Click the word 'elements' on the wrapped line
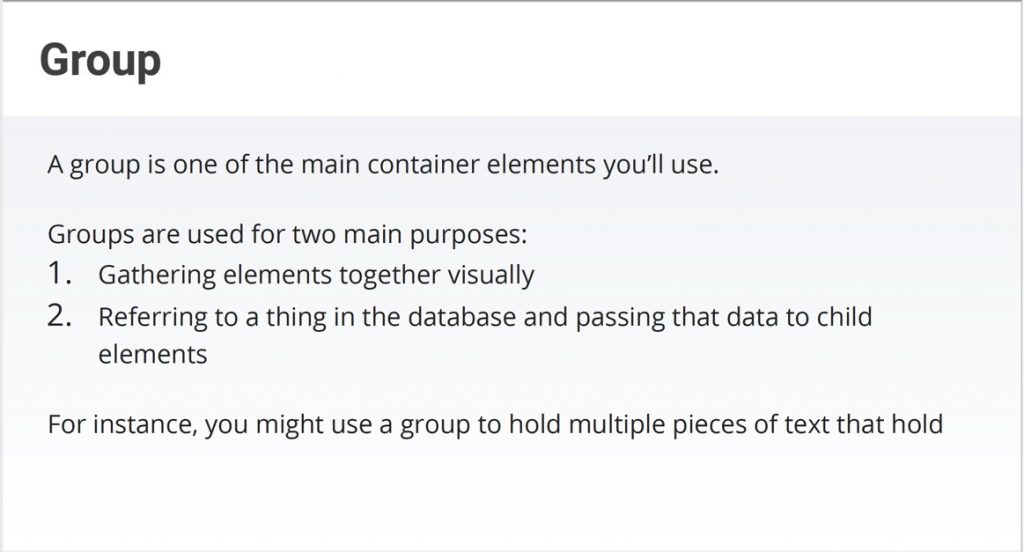This screenshot has width=1024, height=552. (153, 355)
